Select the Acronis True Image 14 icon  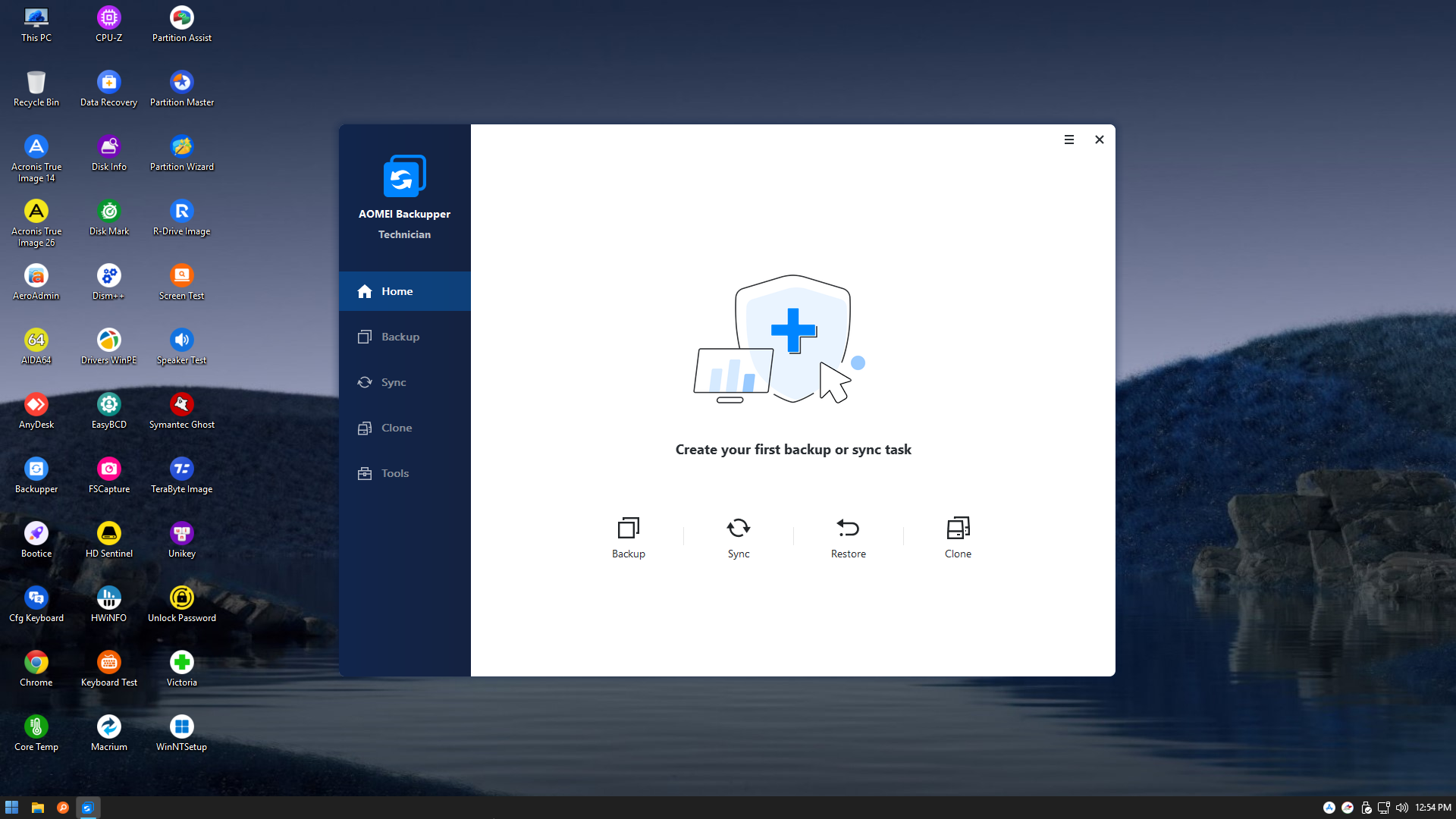[x=36, y=158]
